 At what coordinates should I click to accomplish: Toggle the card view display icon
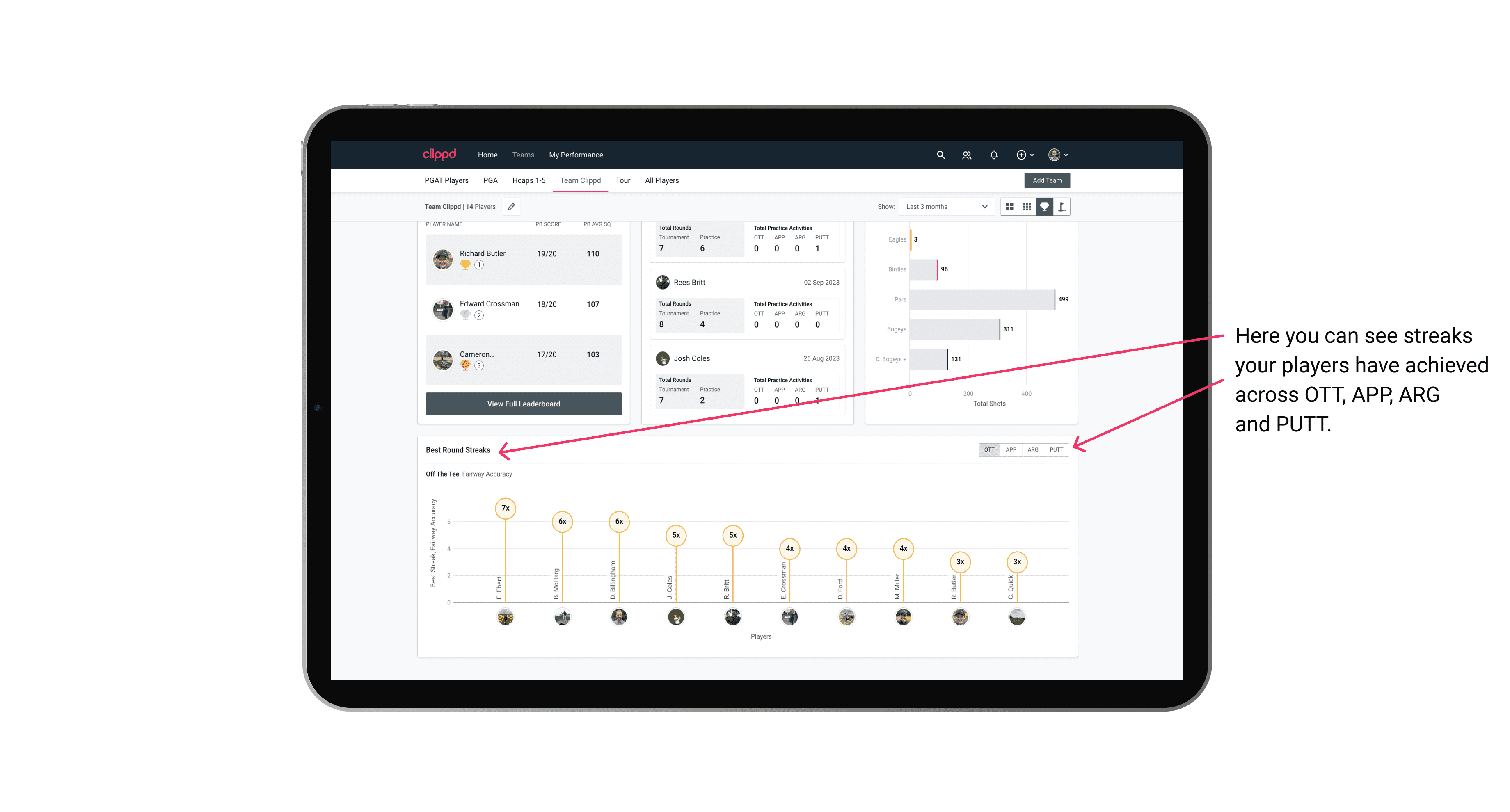tap(1010, 207)
